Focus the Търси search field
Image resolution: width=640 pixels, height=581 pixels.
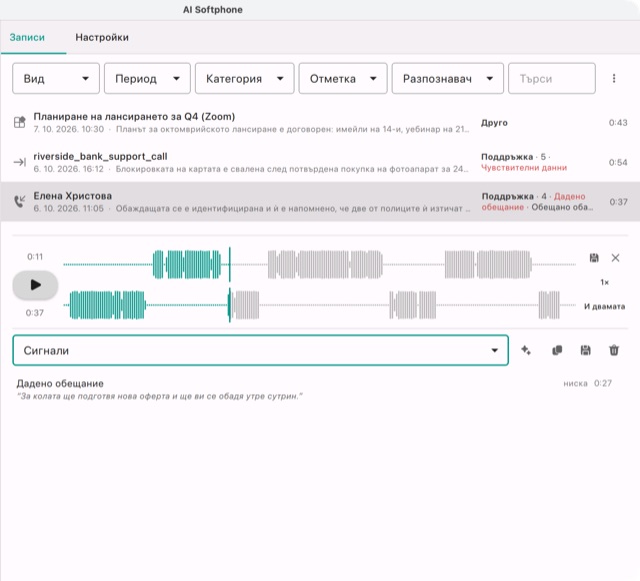tap(552, 78)
